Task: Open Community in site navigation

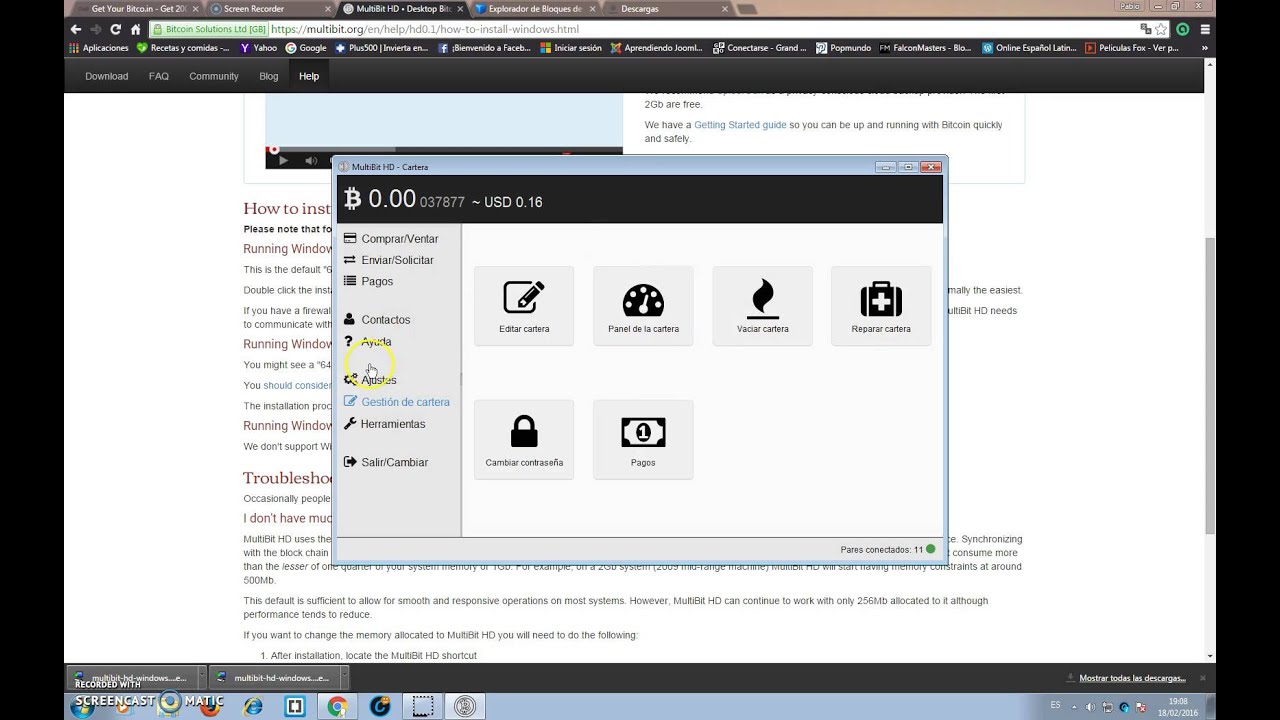Action: 214,76
